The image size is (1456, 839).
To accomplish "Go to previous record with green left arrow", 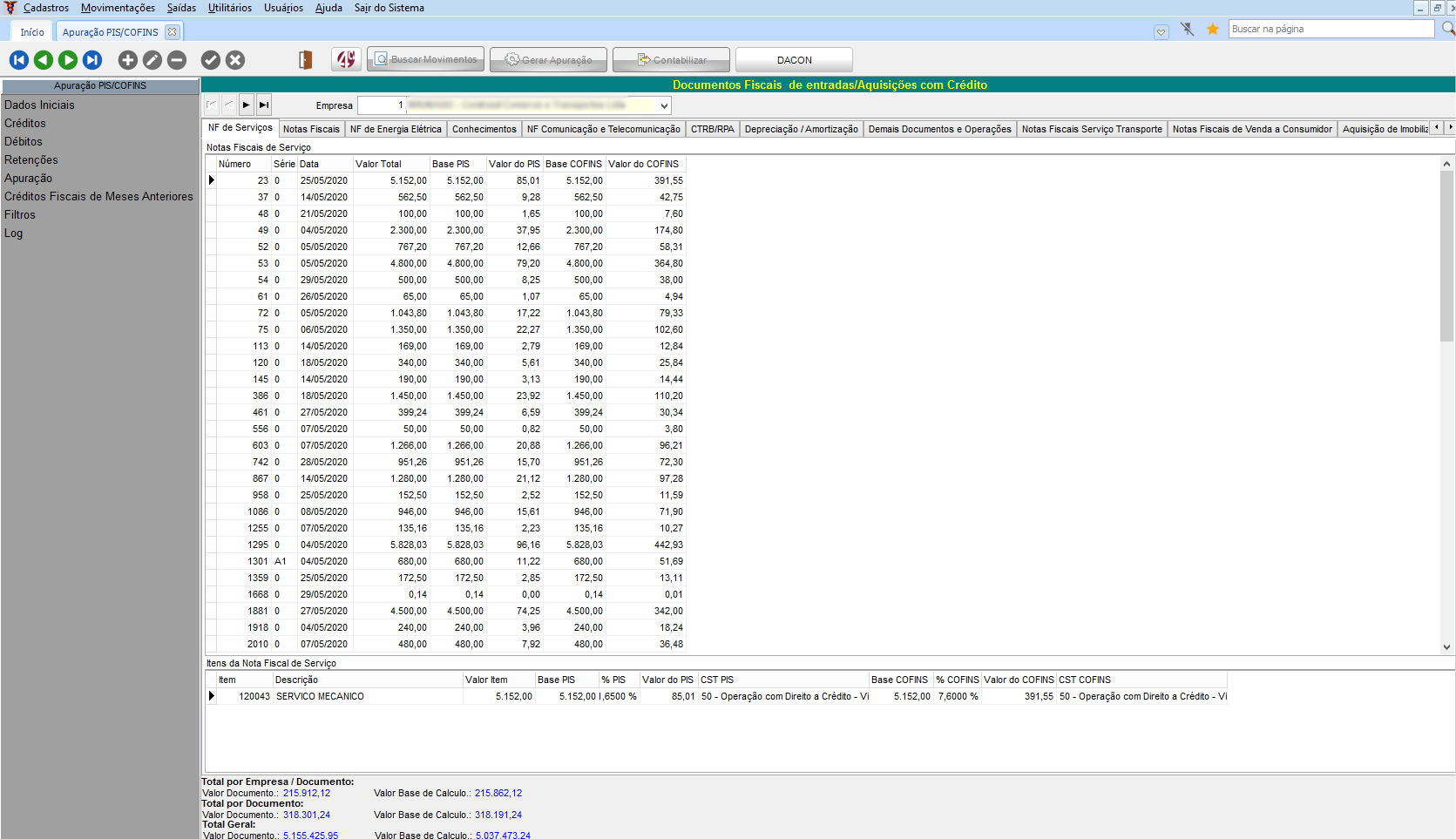I will click(x=44, y=60).
